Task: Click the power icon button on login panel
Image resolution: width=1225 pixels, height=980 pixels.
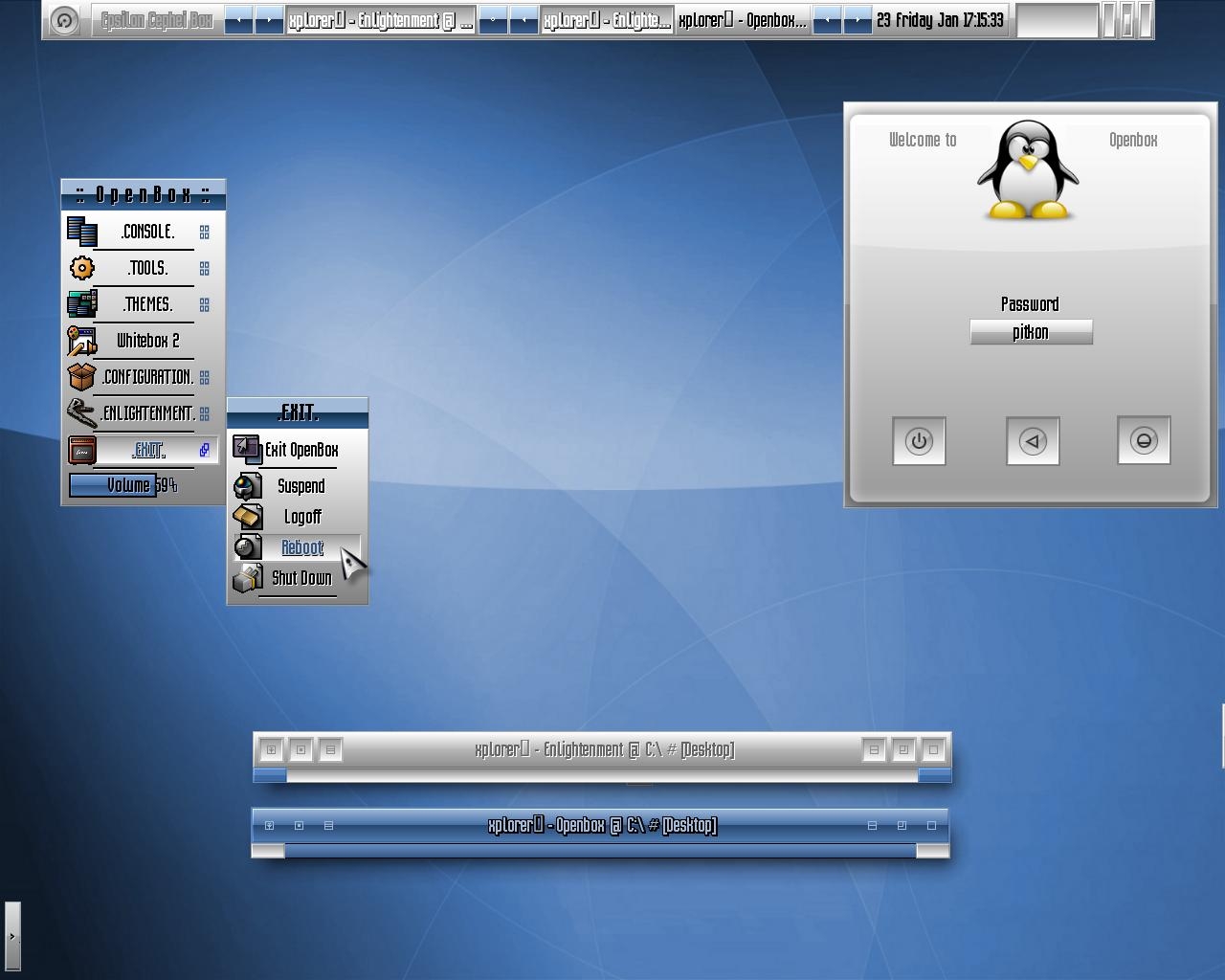Action: 919,441
